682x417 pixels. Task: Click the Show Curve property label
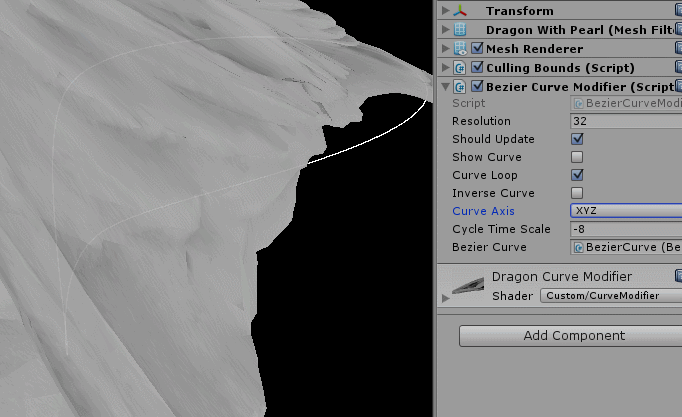487,157
